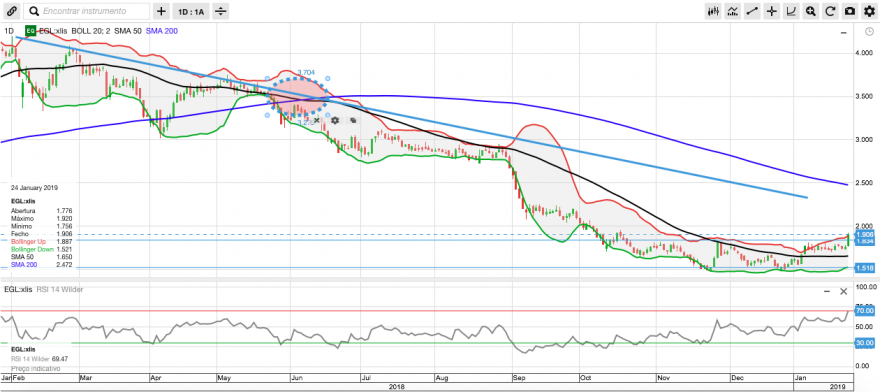Click the 1.518 price level tag
This screenshot has height=392, width=880.
pos(865,268)
